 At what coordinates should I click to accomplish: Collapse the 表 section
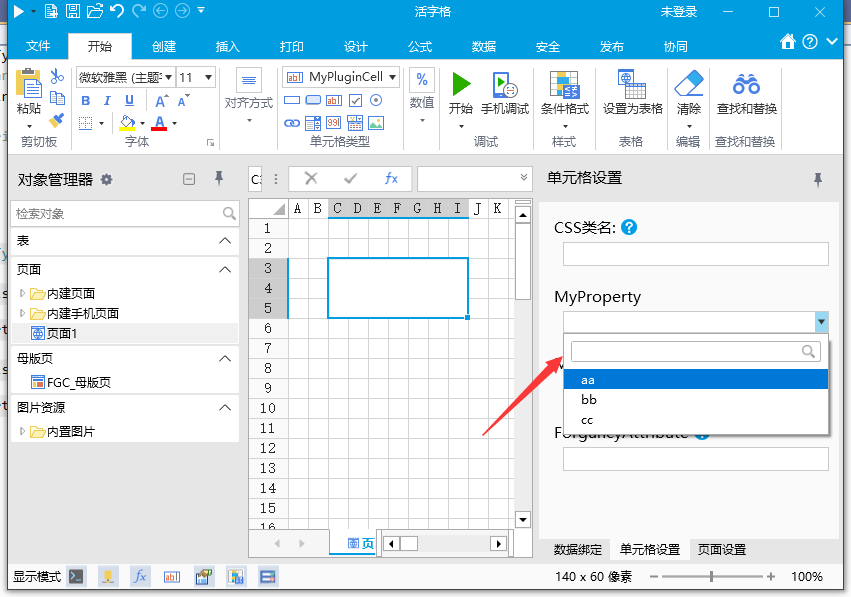(x=225, y=240)
